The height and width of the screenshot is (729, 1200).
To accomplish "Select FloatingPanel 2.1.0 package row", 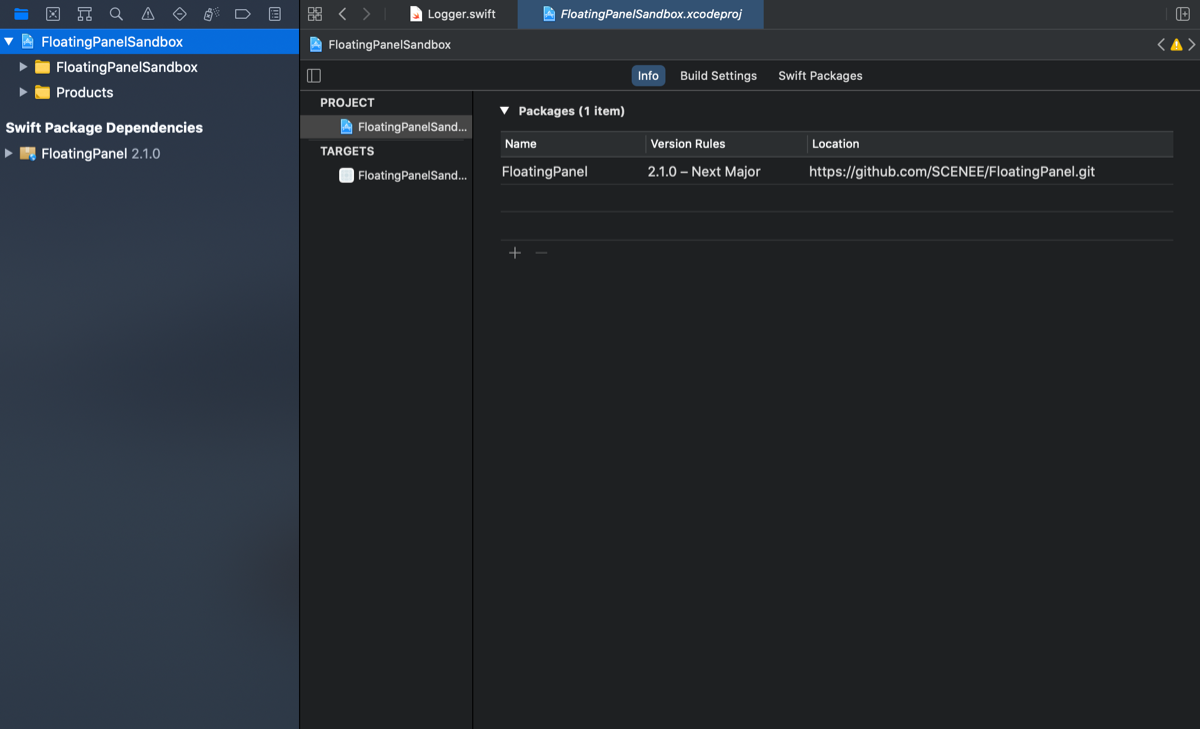I will coord(150,154).
